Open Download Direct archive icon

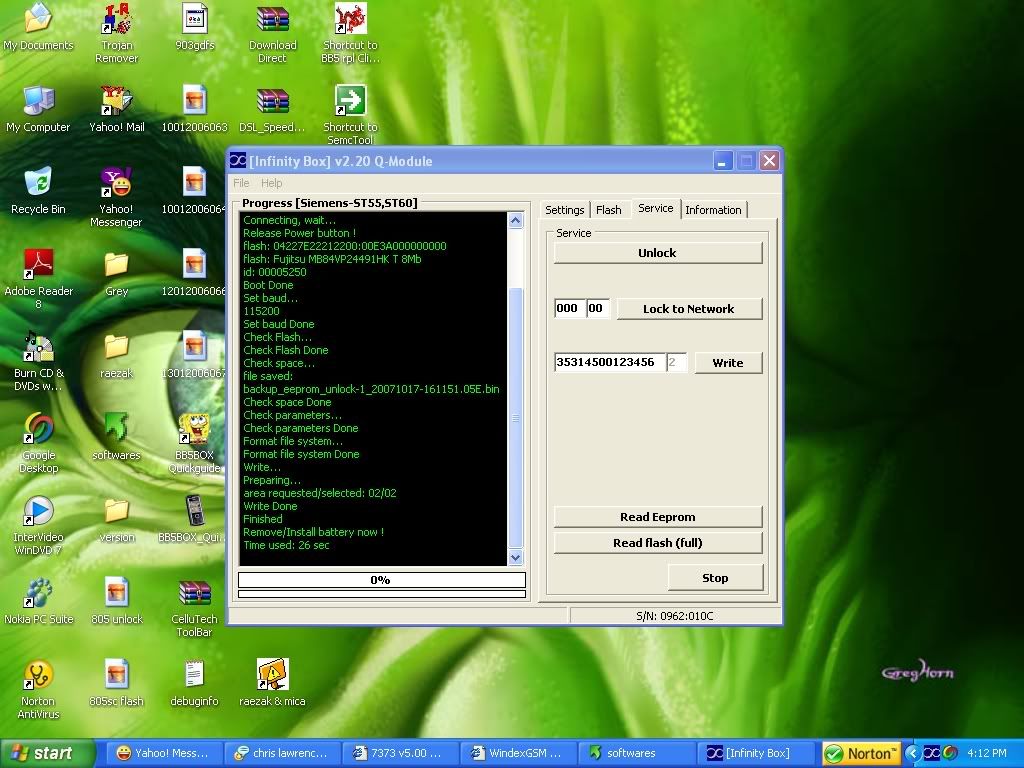pyautogui.click(x=272, y=31)
